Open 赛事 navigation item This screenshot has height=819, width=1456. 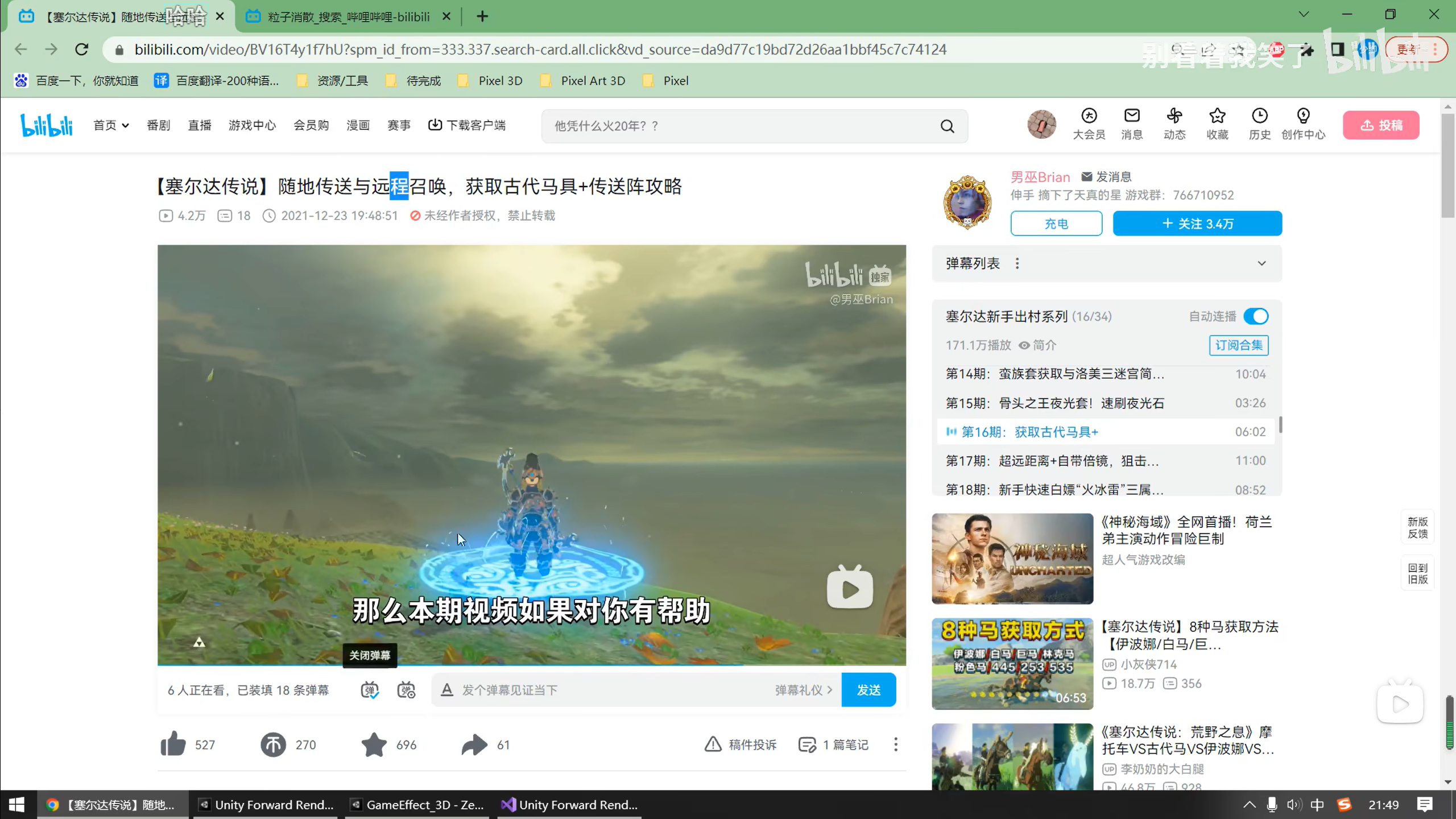pos(399,125)
